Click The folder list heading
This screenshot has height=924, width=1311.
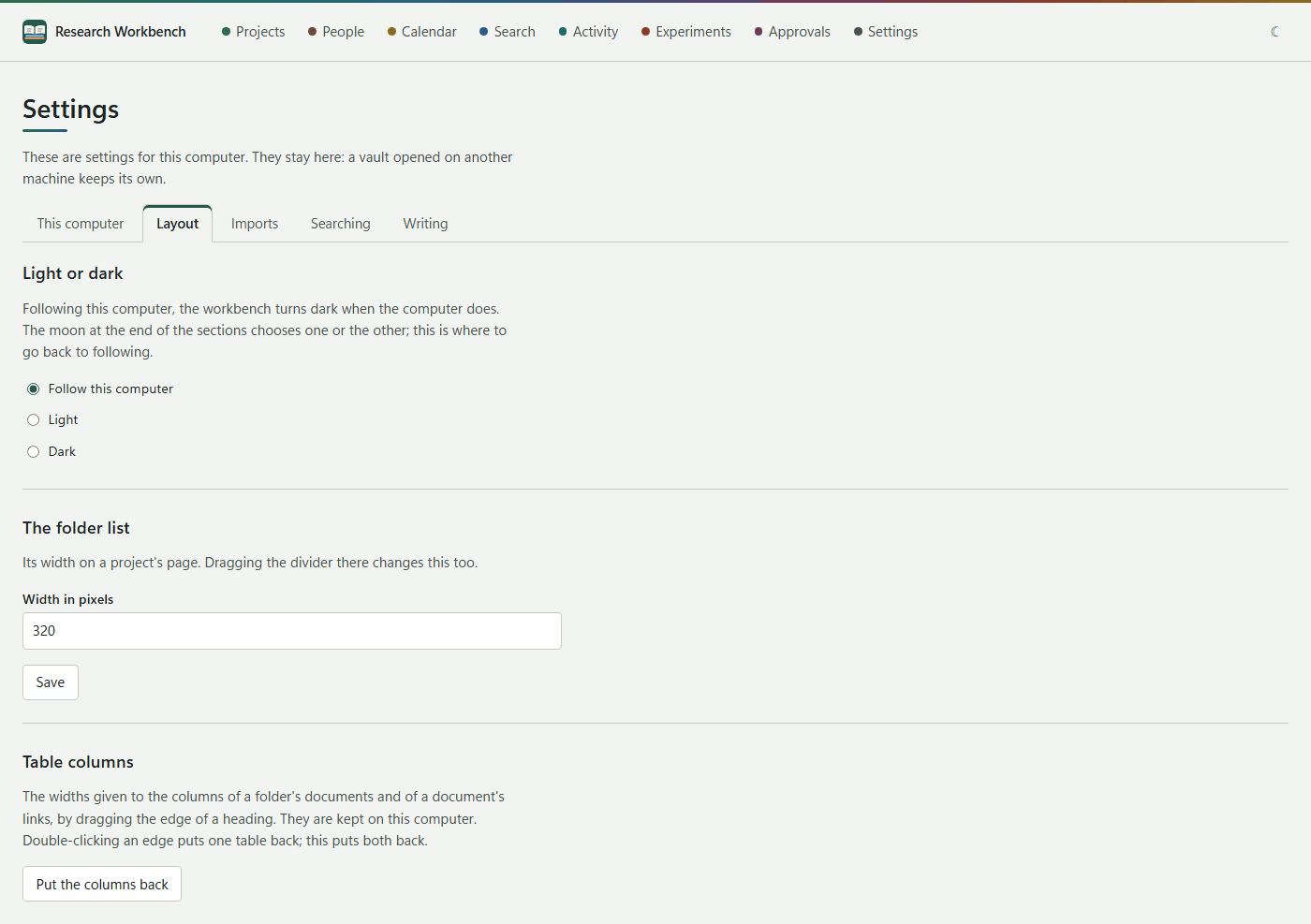click(x=76, y=528)
